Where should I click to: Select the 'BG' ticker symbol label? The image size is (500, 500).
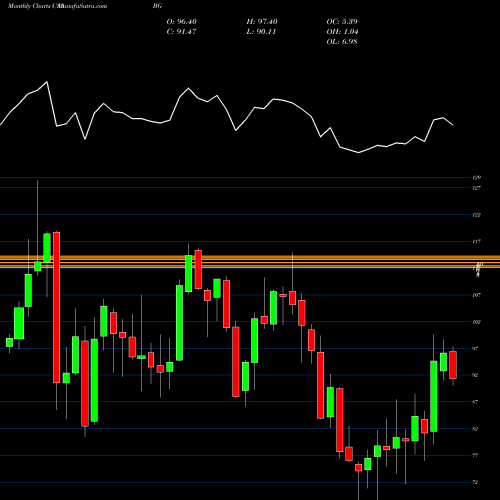[x=157, y=6]
